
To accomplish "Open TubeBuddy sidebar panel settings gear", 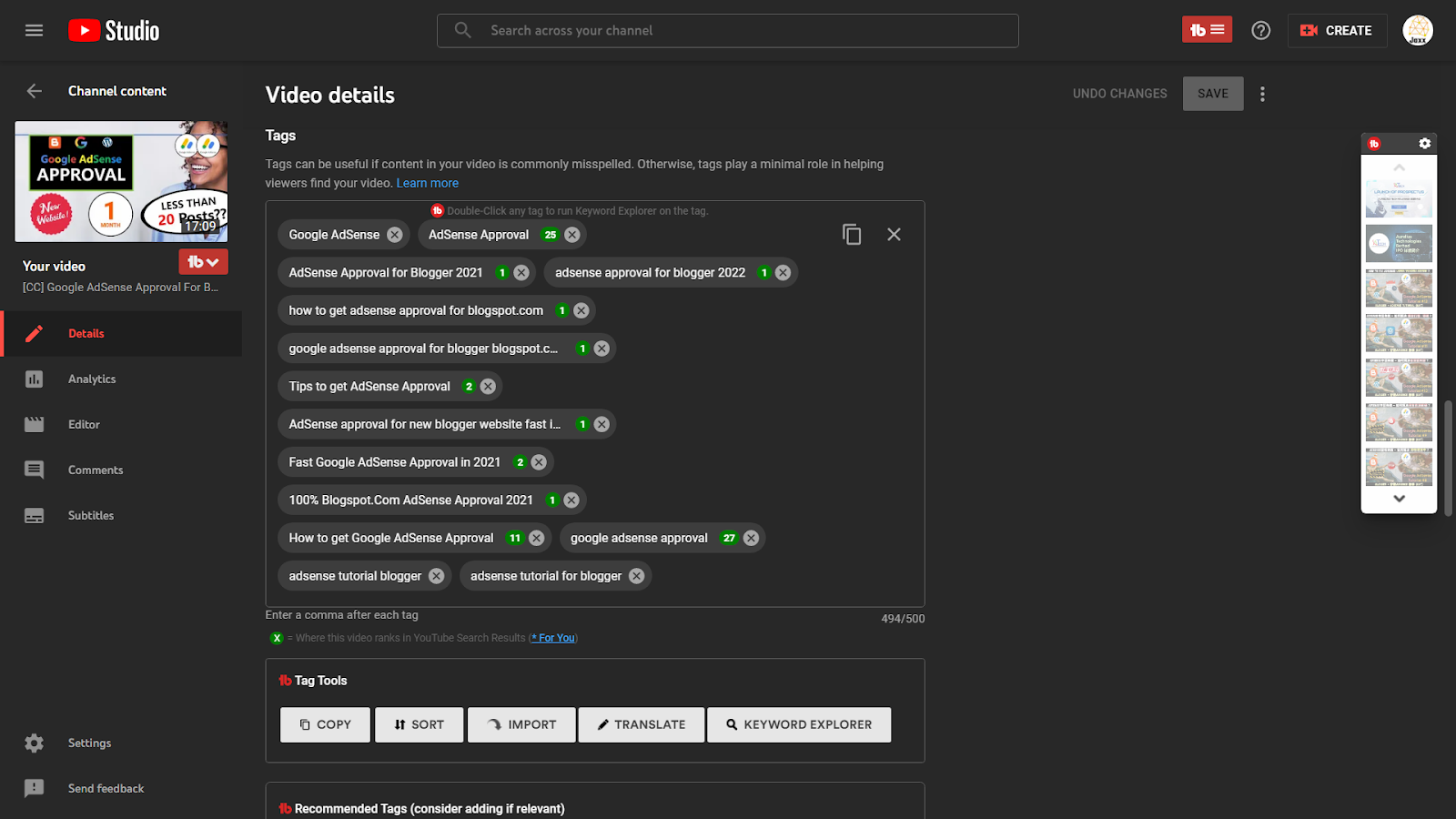I will [1425, 144].
